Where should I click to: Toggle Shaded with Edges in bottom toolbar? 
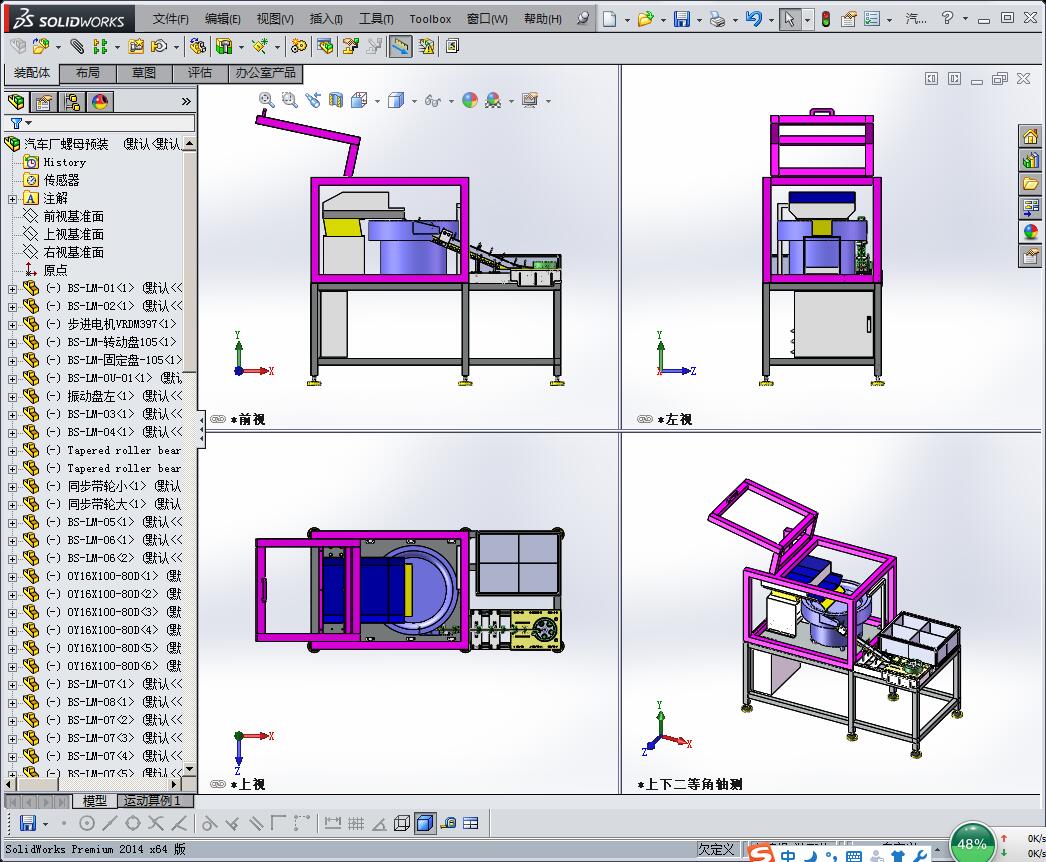coord(424,823)
